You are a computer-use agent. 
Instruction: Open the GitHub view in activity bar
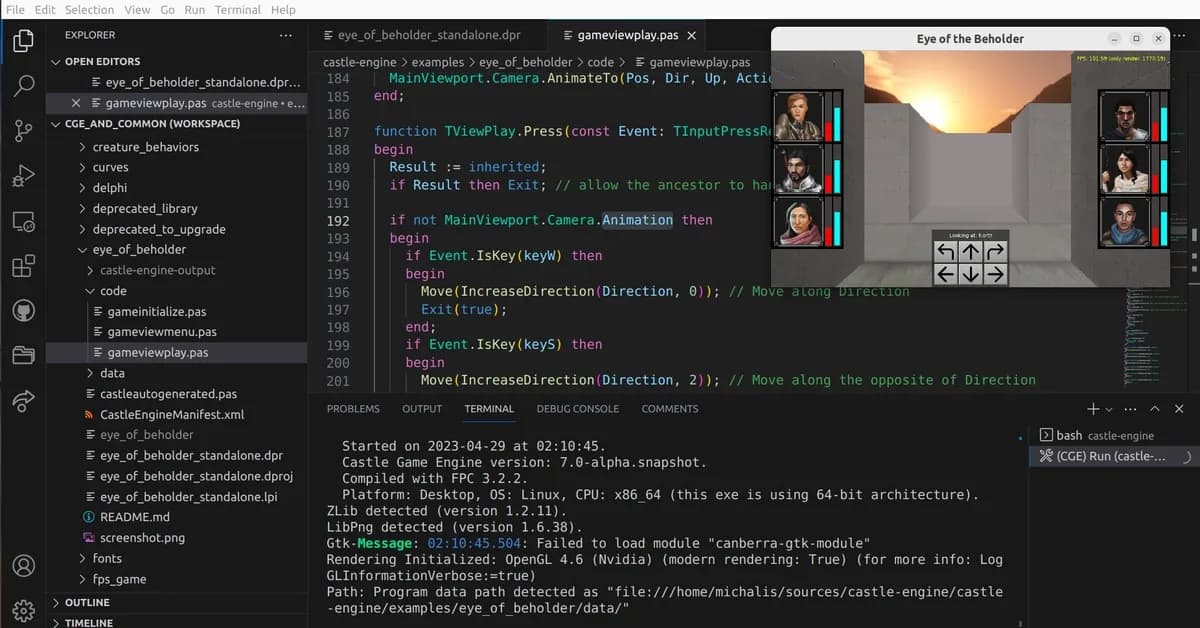pos(24,311)
